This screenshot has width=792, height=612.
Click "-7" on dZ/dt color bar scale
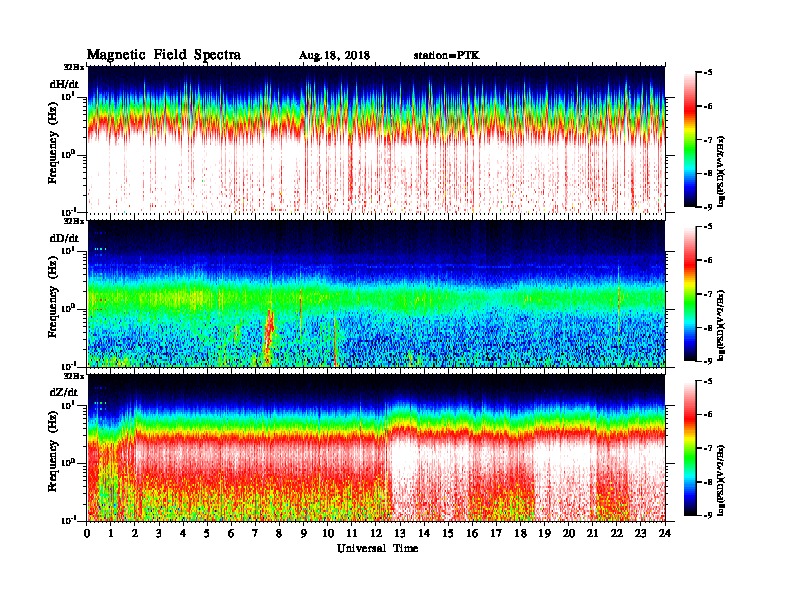(708, 448)
